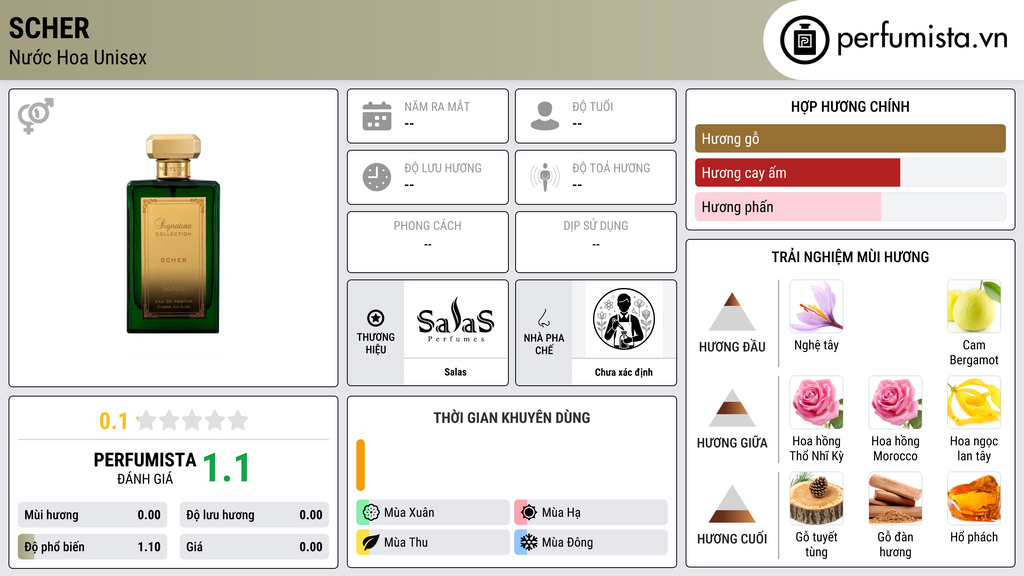Viewport: 1024px width, 576px height.
Task: Click the Dịp Sử Dụng card
Action: 596,242
